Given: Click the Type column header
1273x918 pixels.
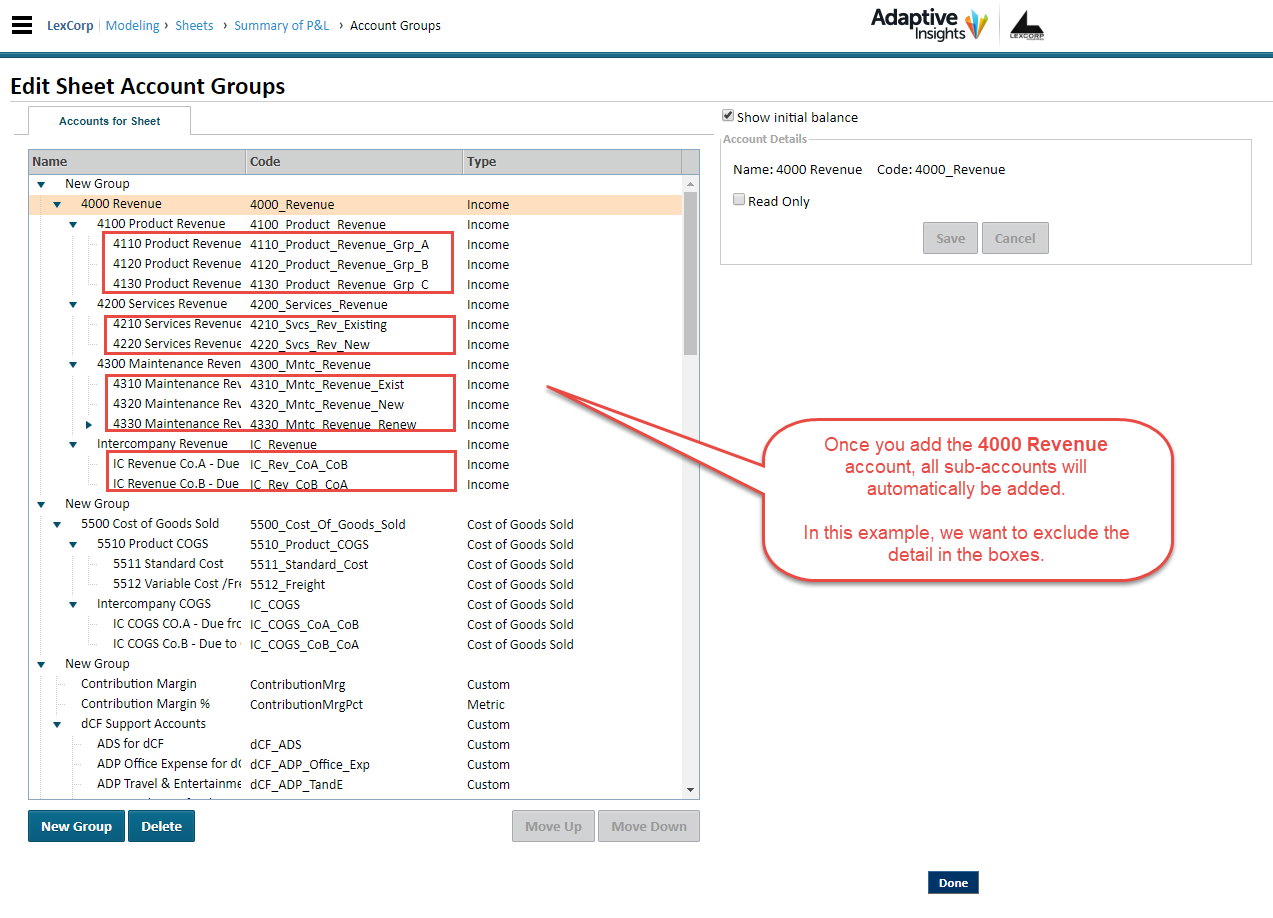Looking at the screenshot, I should (572, 161).
